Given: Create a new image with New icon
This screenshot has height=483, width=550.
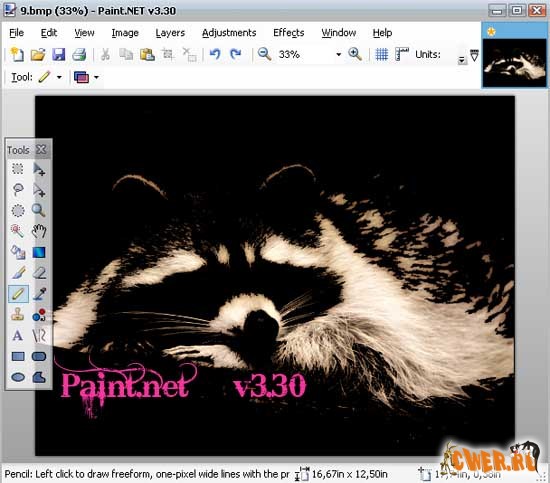Looking at the screenshot, I should coord(17,54).
